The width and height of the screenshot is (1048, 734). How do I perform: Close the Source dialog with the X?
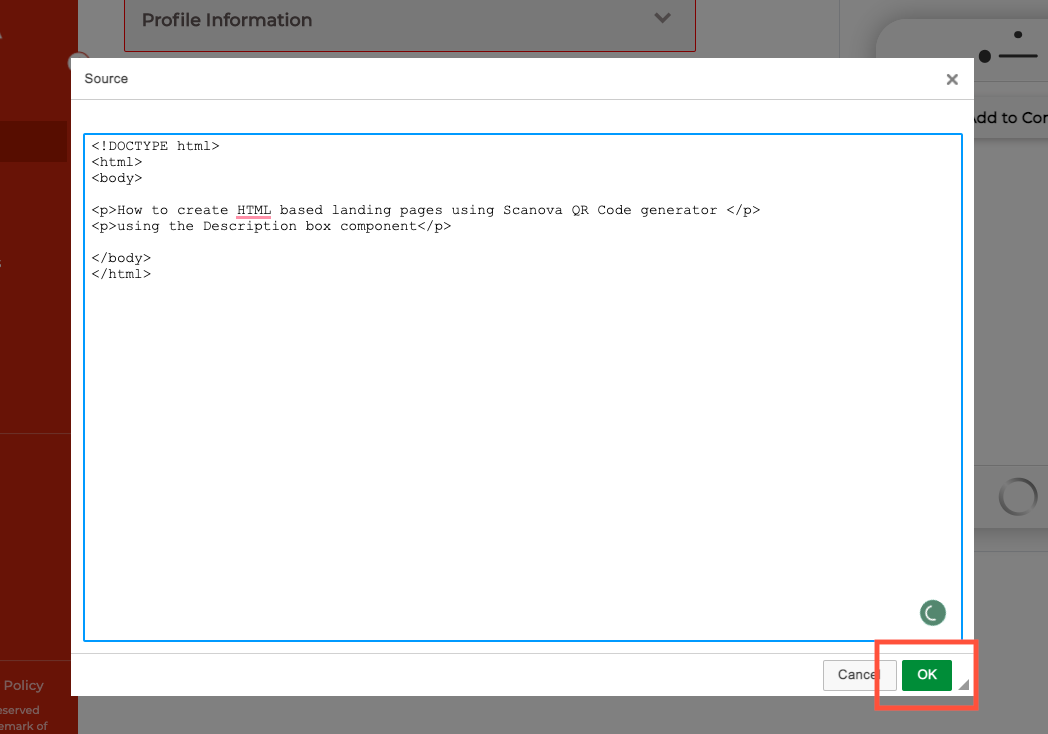pyautogui.click(x=952, y=80)
